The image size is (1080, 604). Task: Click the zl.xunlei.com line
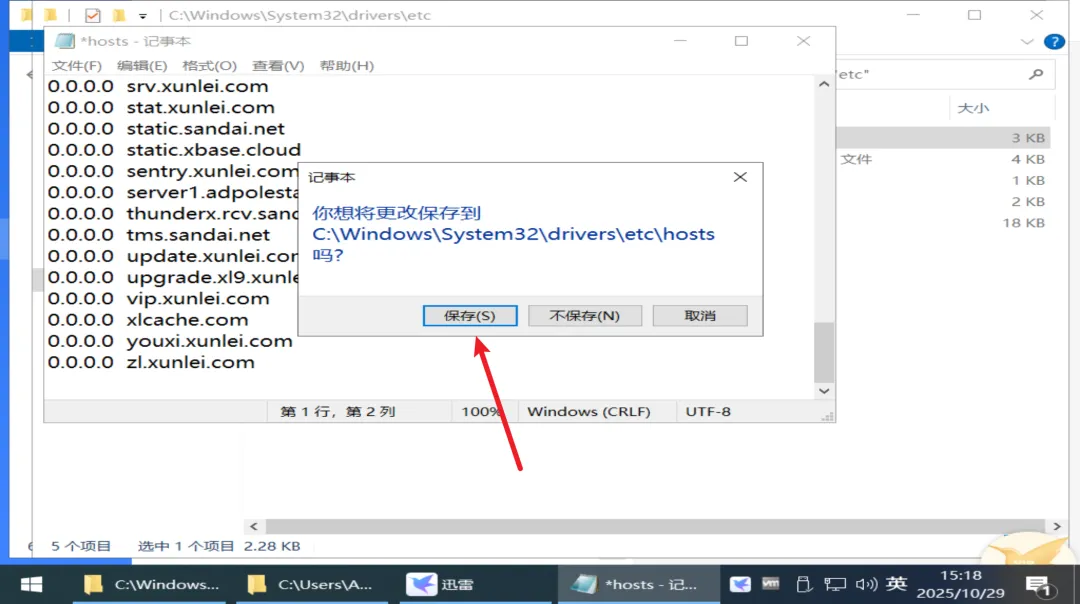(151, 363)
